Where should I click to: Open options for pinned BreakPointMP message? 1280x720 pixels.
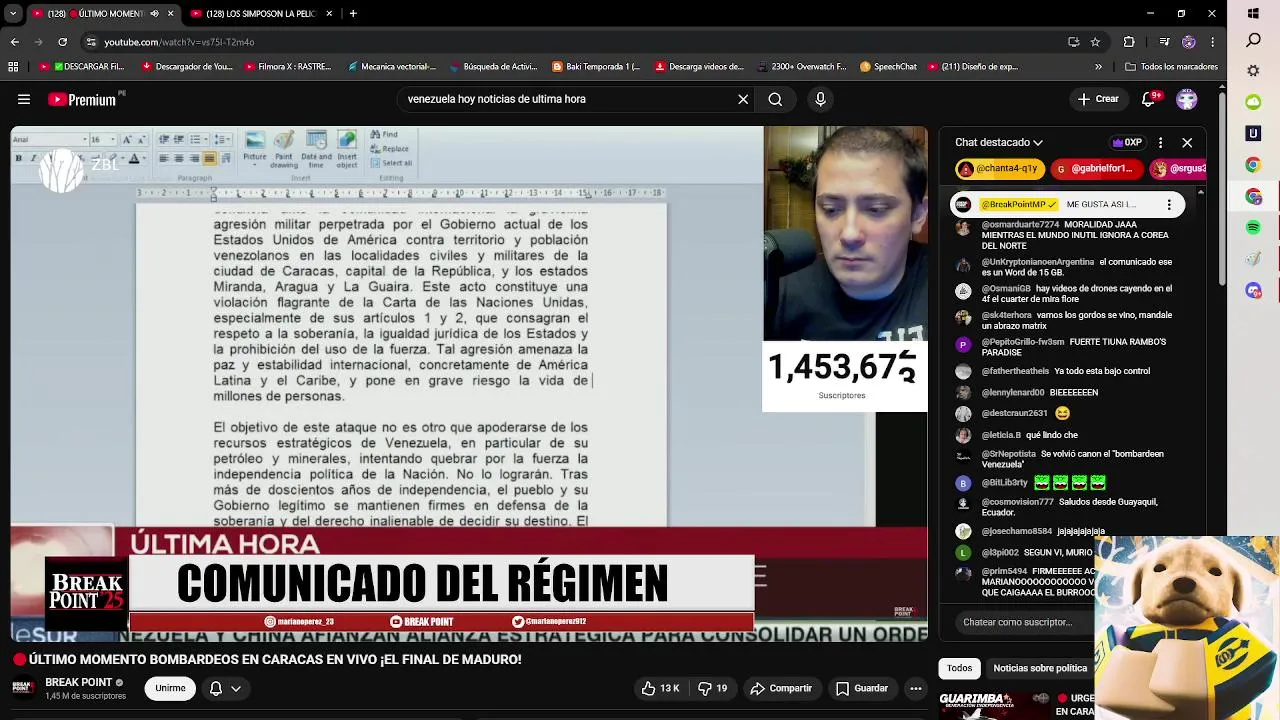coord(1169,205)
